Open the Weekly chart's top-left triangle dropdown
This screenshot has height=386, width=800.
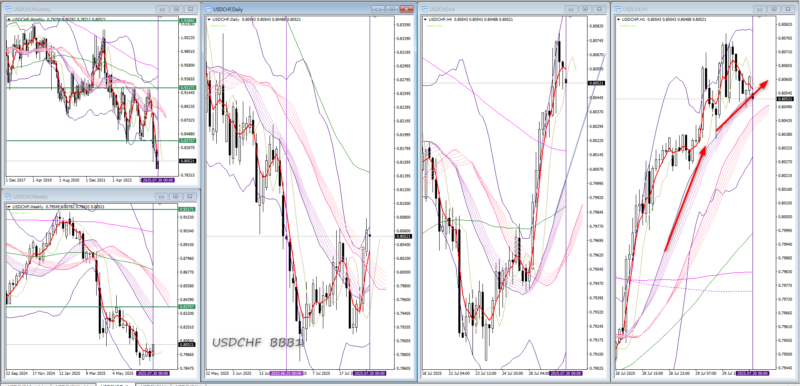[9, 207]
